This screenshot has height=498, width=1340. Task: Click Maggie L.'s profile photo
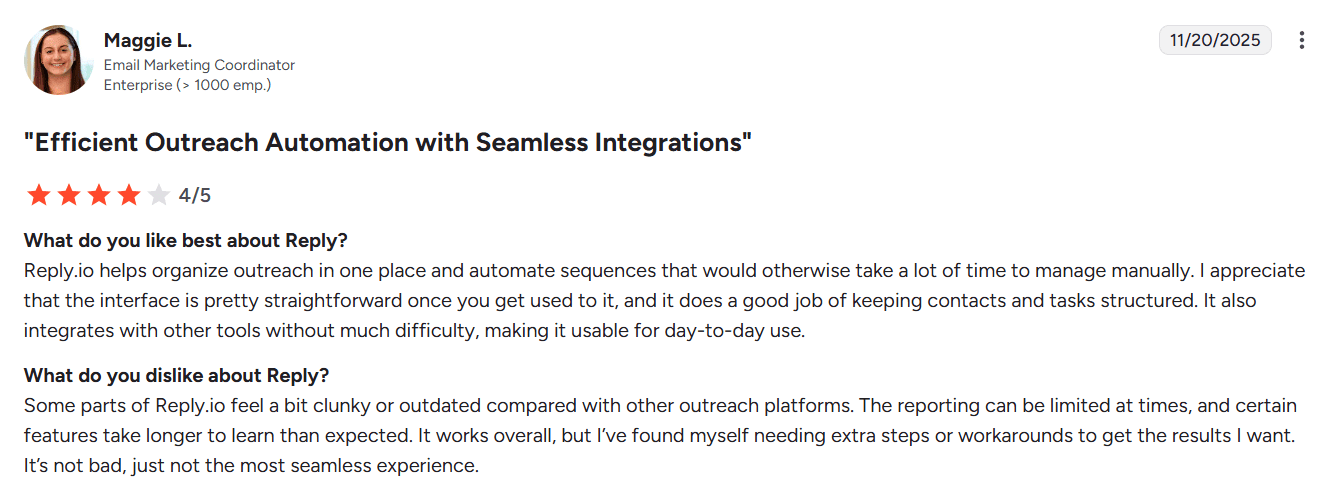point(58,61)
